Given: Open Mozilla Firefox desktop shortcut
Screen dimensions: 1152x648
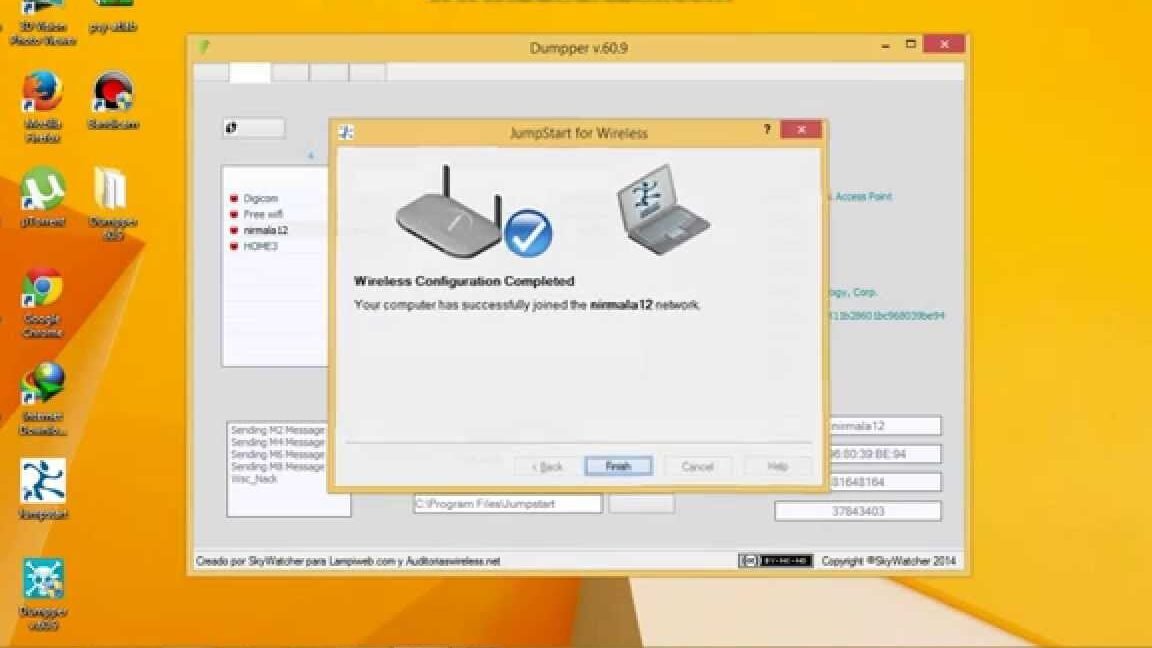Looking at the screenshot, I should click(43, 94).
